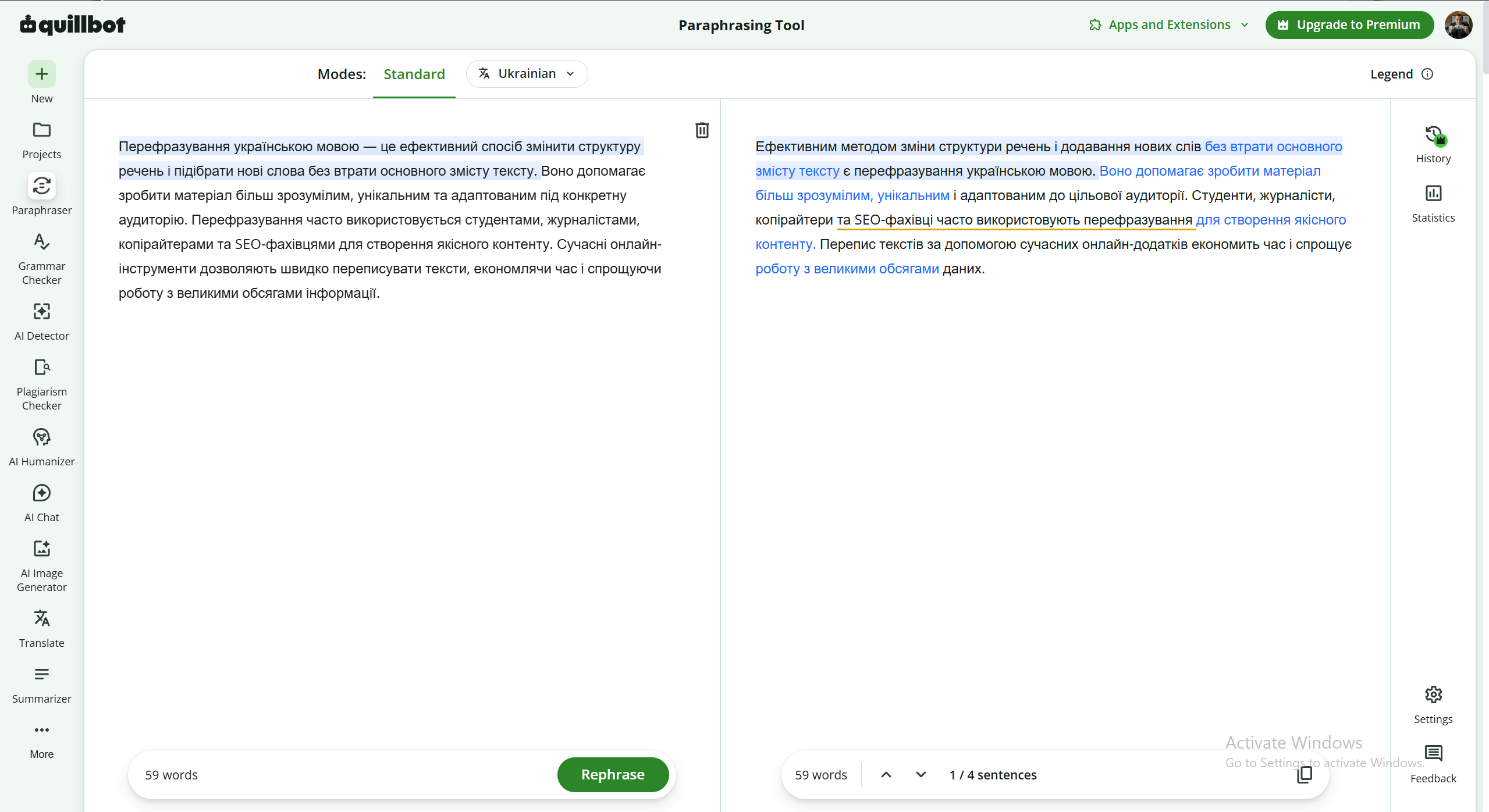Open the AI Chat tool

click(x=42, y=503)
